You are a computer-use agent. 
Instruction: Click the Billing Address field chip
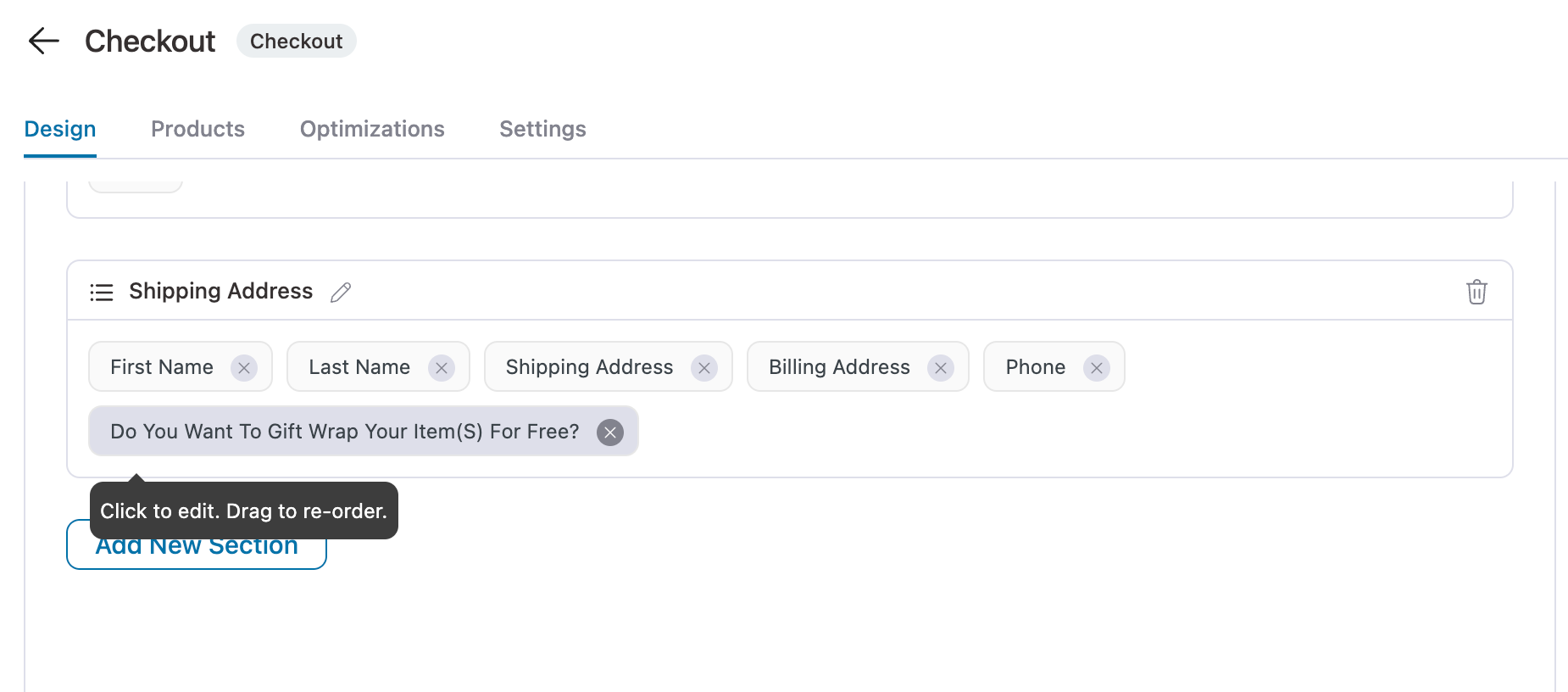(839, 367)
